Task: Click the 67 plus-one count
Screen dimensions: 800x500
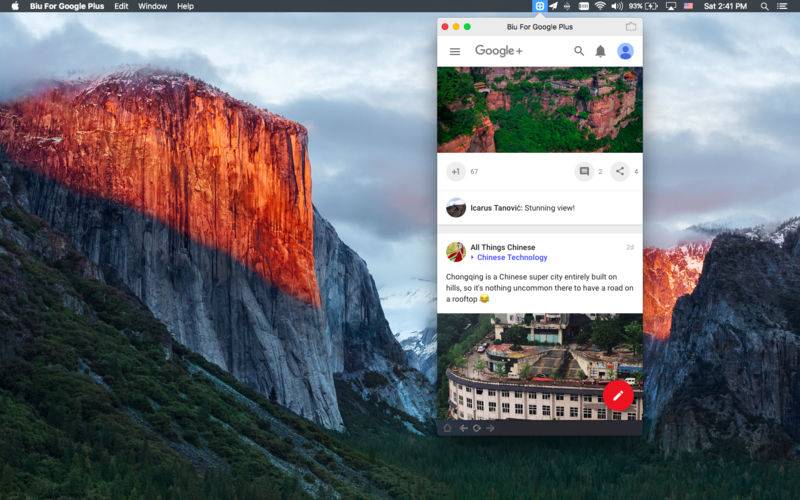Action: 474,171
